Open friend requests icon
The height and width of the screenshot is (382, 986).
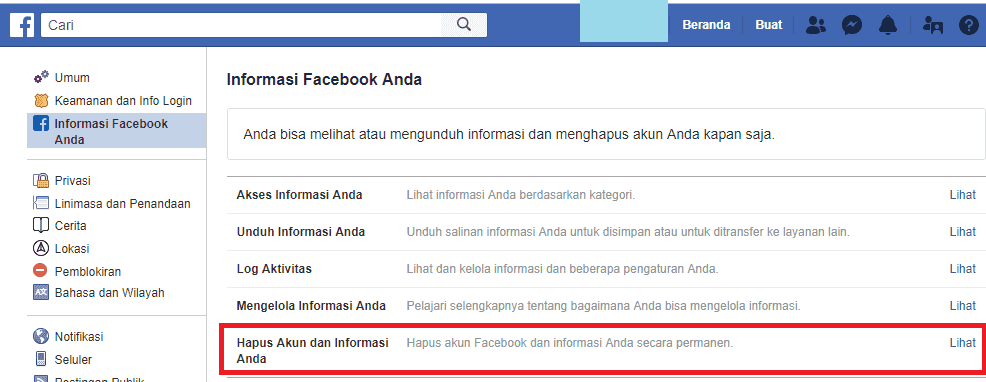[816, 25]
